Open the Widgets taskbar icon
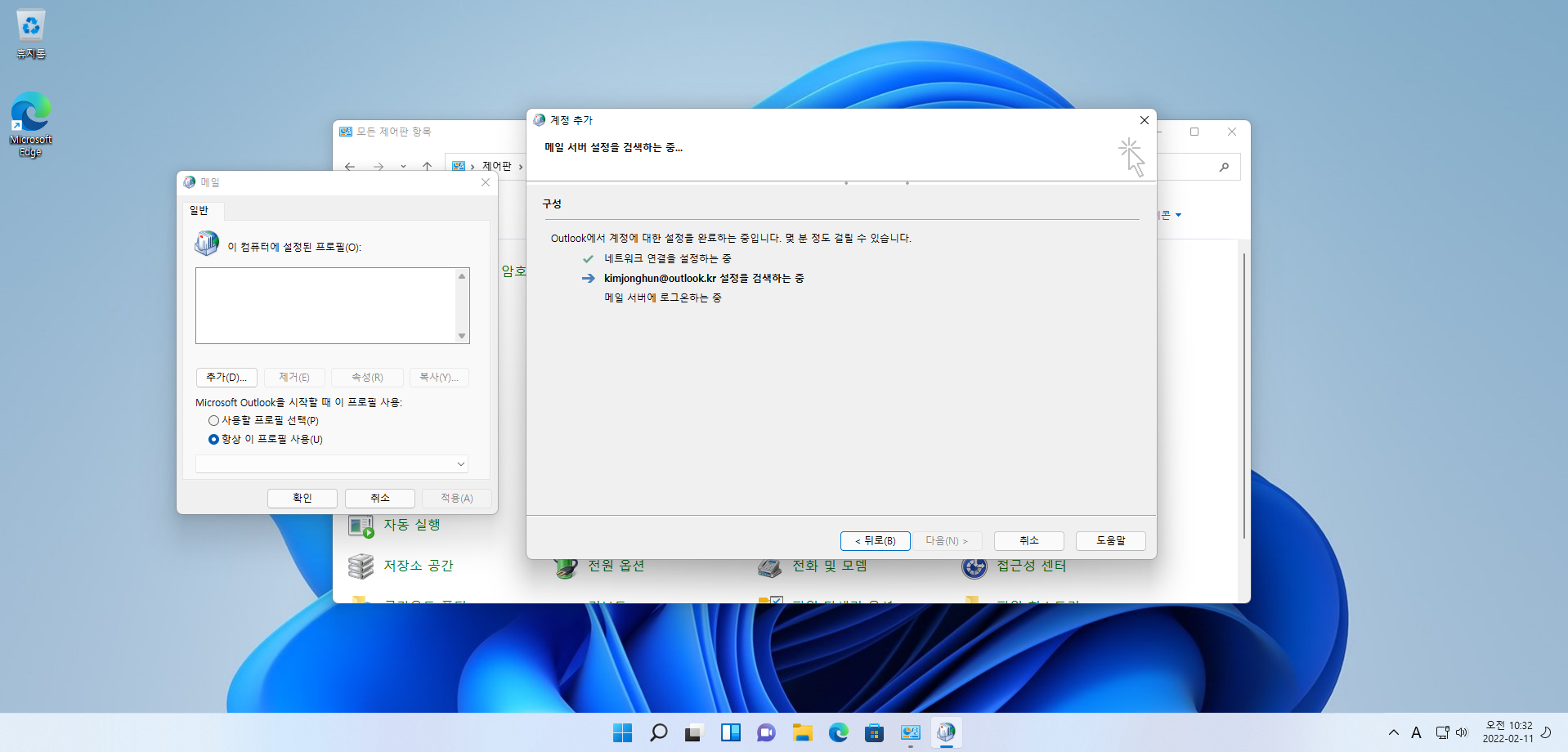This screenshot has width=1568, height=752. click(730, 732)
